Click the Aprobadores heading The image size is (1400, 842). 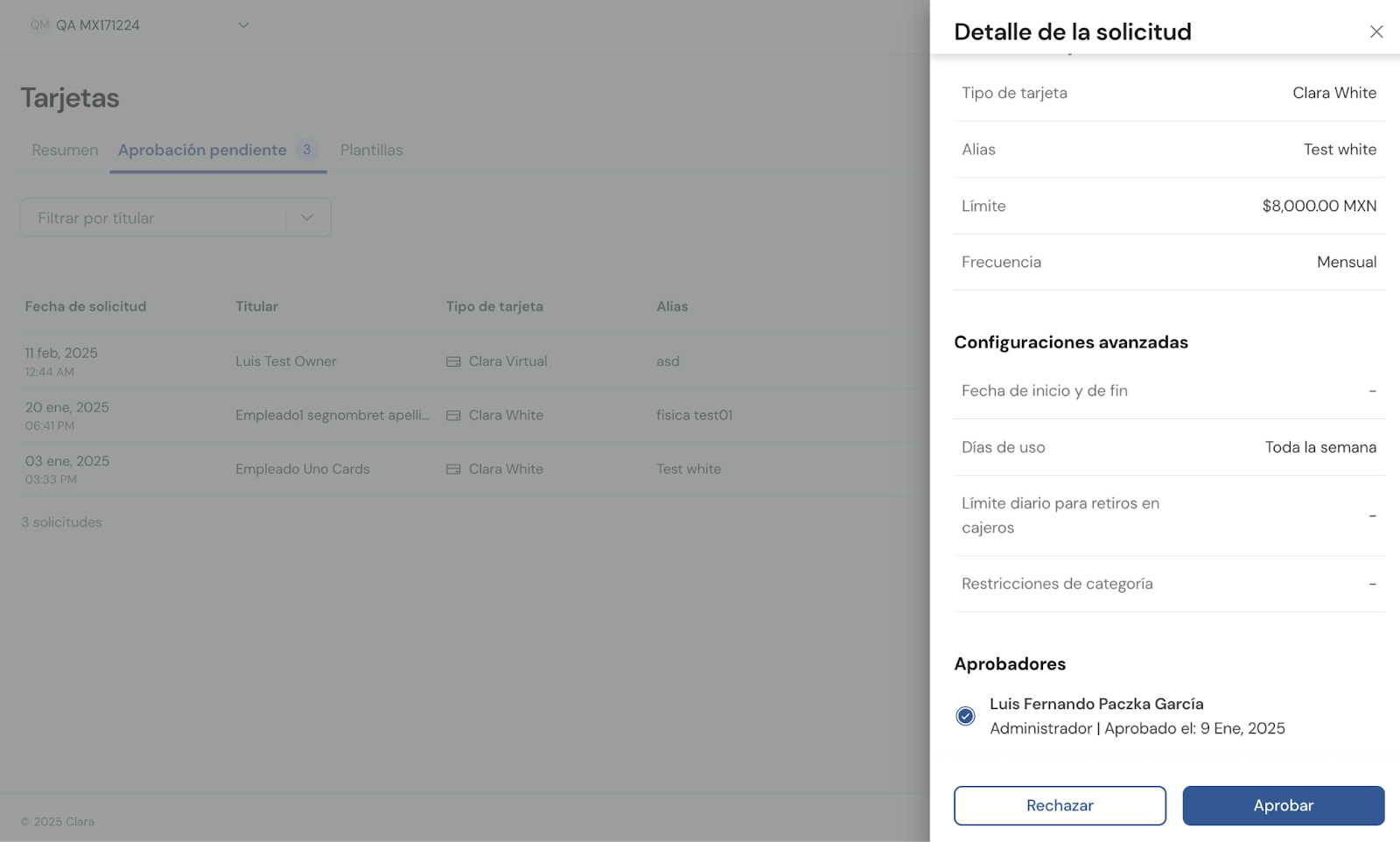tap(1010, 664)
